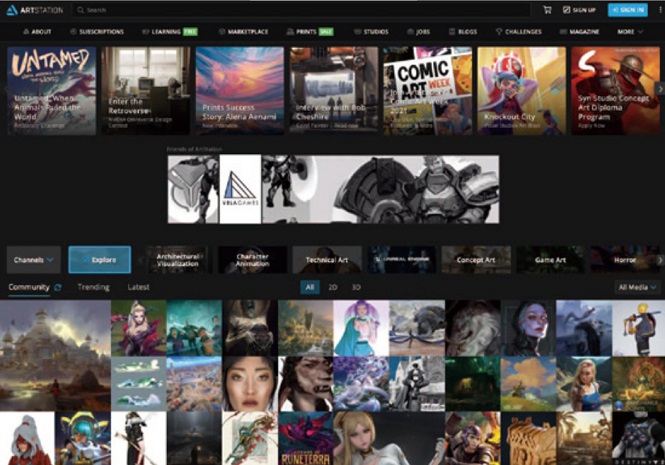This screenshot has width=665, height=465.
Task: Select the Game Art channel
Action: coord(550,260)
